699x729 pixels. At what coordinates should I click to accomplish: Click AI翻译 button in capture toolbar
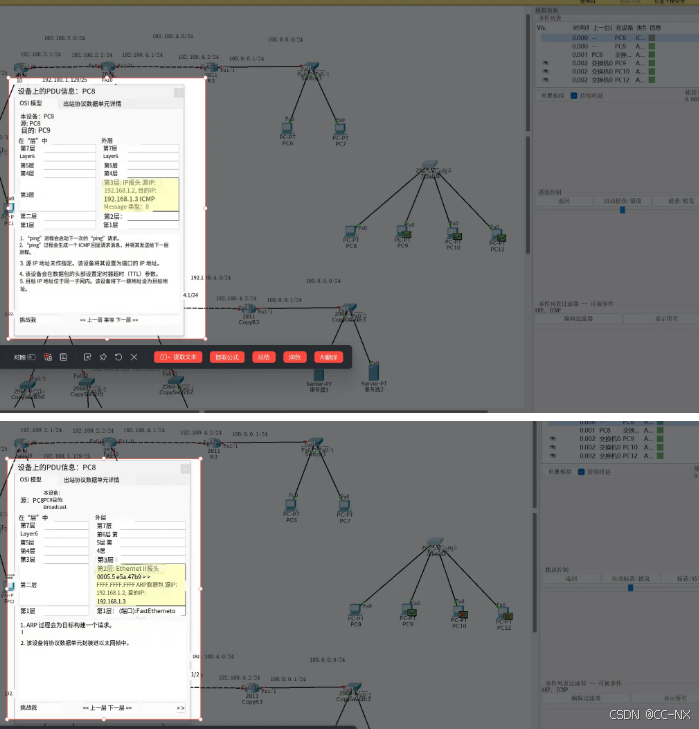[328, 357]
